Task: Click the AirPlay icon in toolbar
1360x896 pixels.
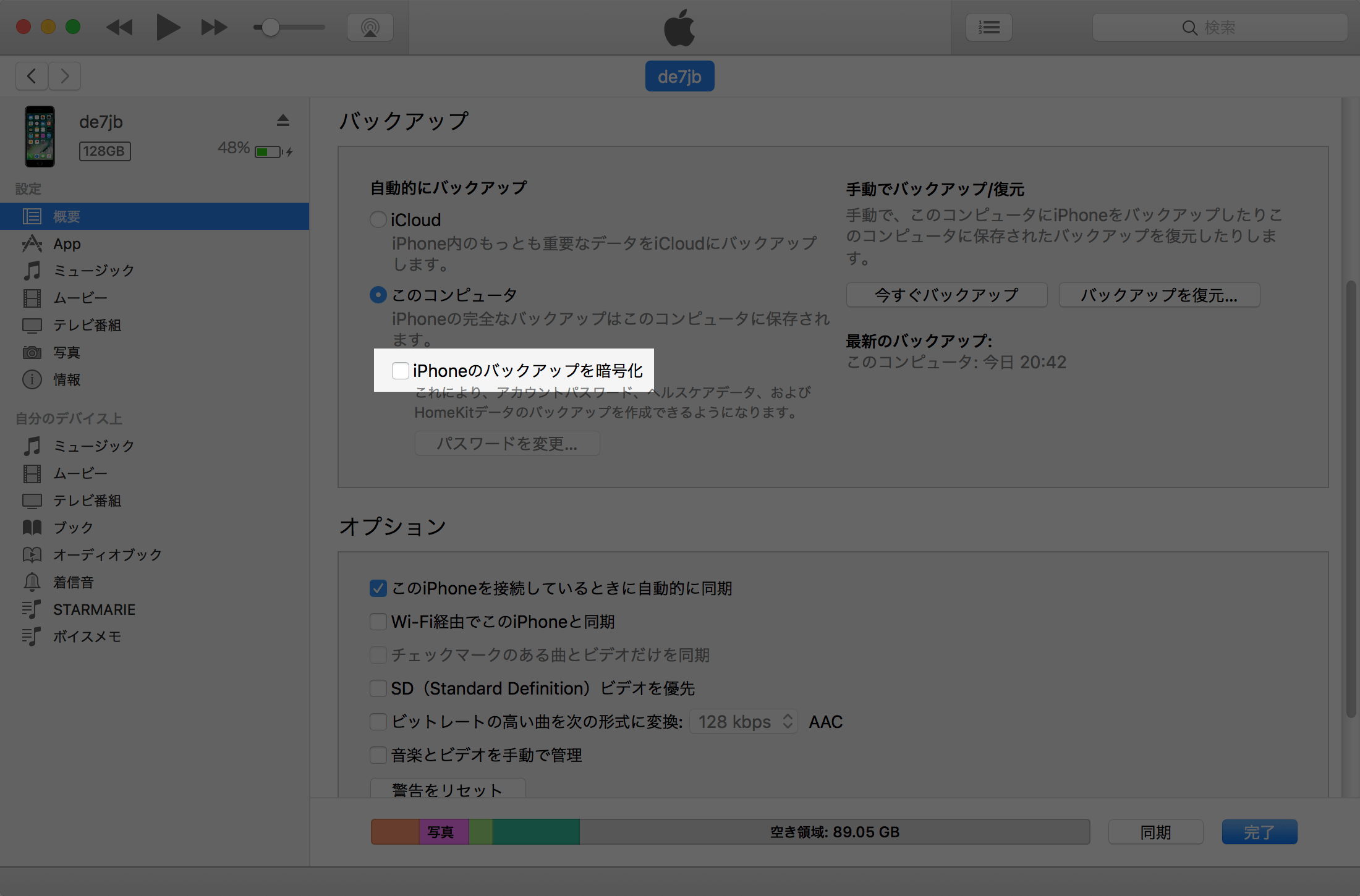Action: 370,27
